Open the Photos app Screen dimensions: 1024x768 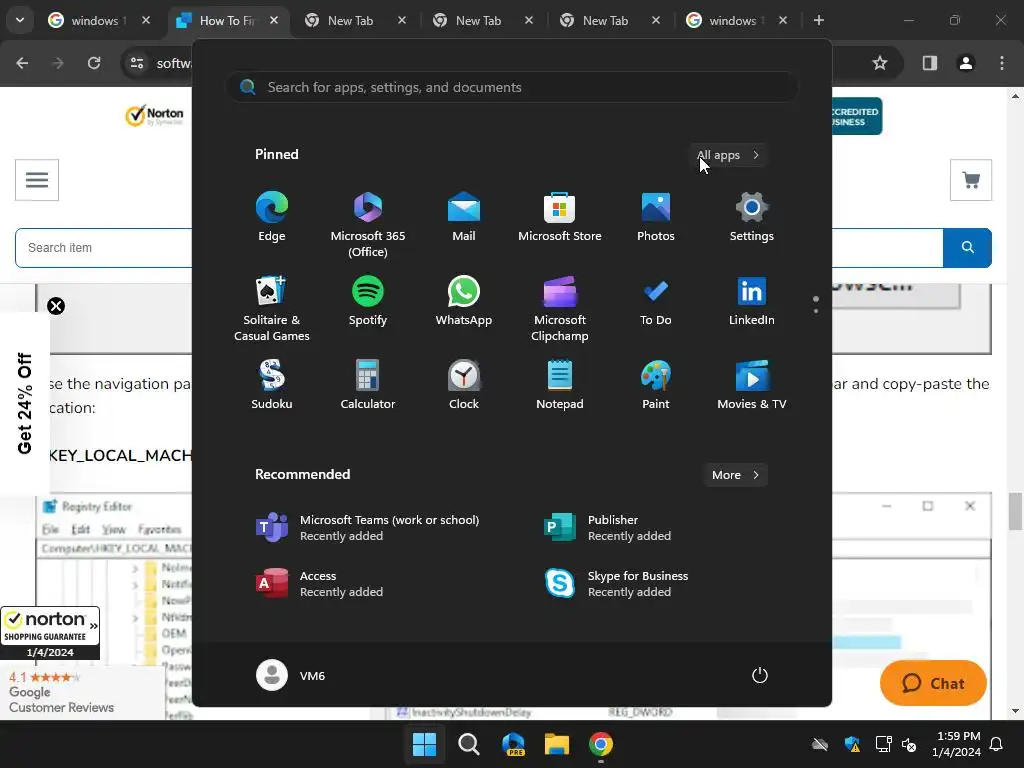pyautogui.click(x=656, y=217)
